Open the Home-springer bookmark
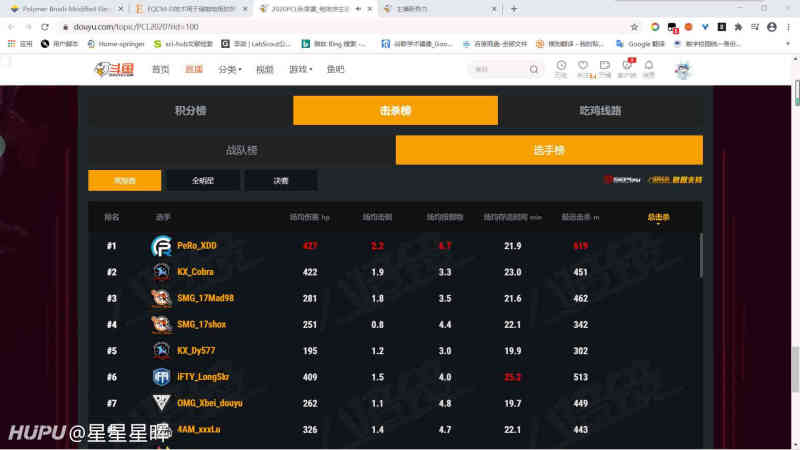The width and height of the screenshot is (800, 450). click(x=116, y=44)
